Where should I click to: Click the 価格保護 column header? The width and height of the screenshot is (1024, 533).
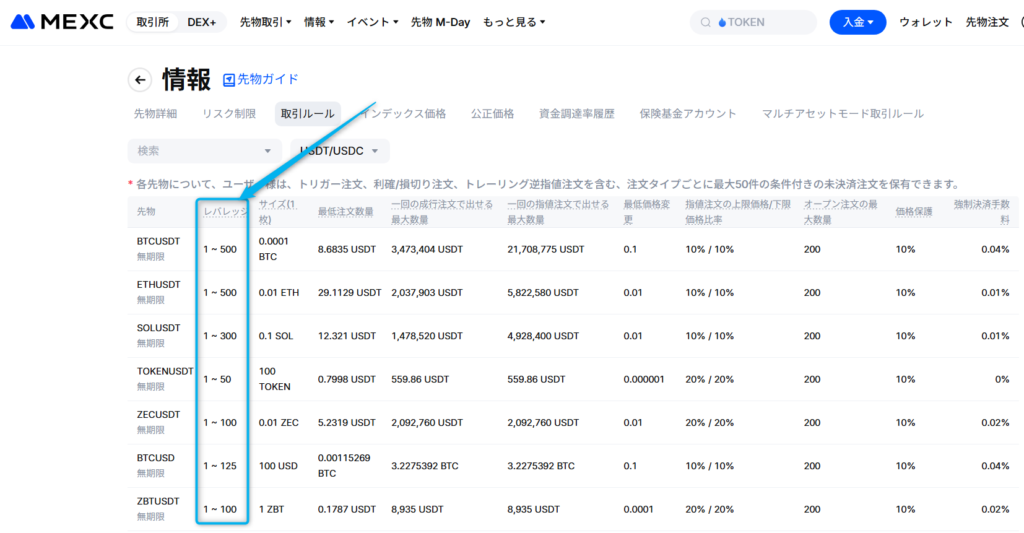click(914, 212)
